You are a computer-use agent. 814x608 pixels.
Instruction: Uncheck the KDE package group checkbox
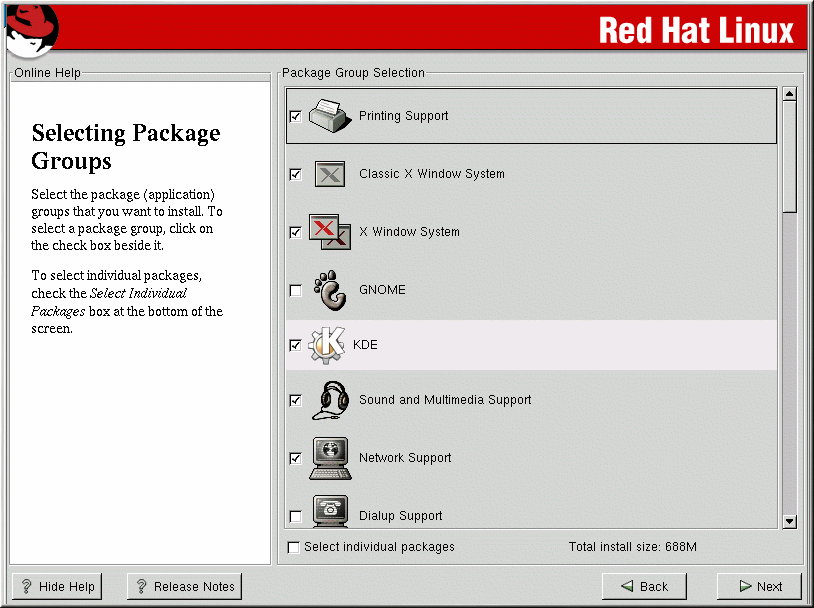click(x=295, y=345)
